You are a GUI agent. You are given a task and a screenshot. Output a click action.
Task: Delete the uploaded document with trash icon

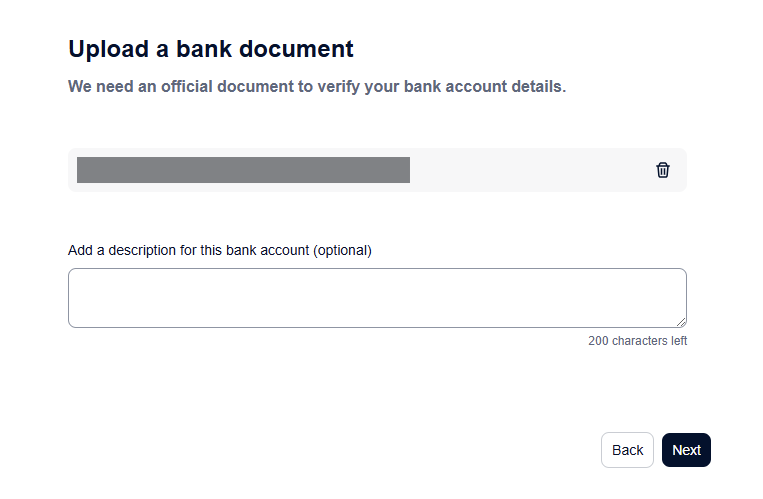pyautogui.click(x=662, y=170)
